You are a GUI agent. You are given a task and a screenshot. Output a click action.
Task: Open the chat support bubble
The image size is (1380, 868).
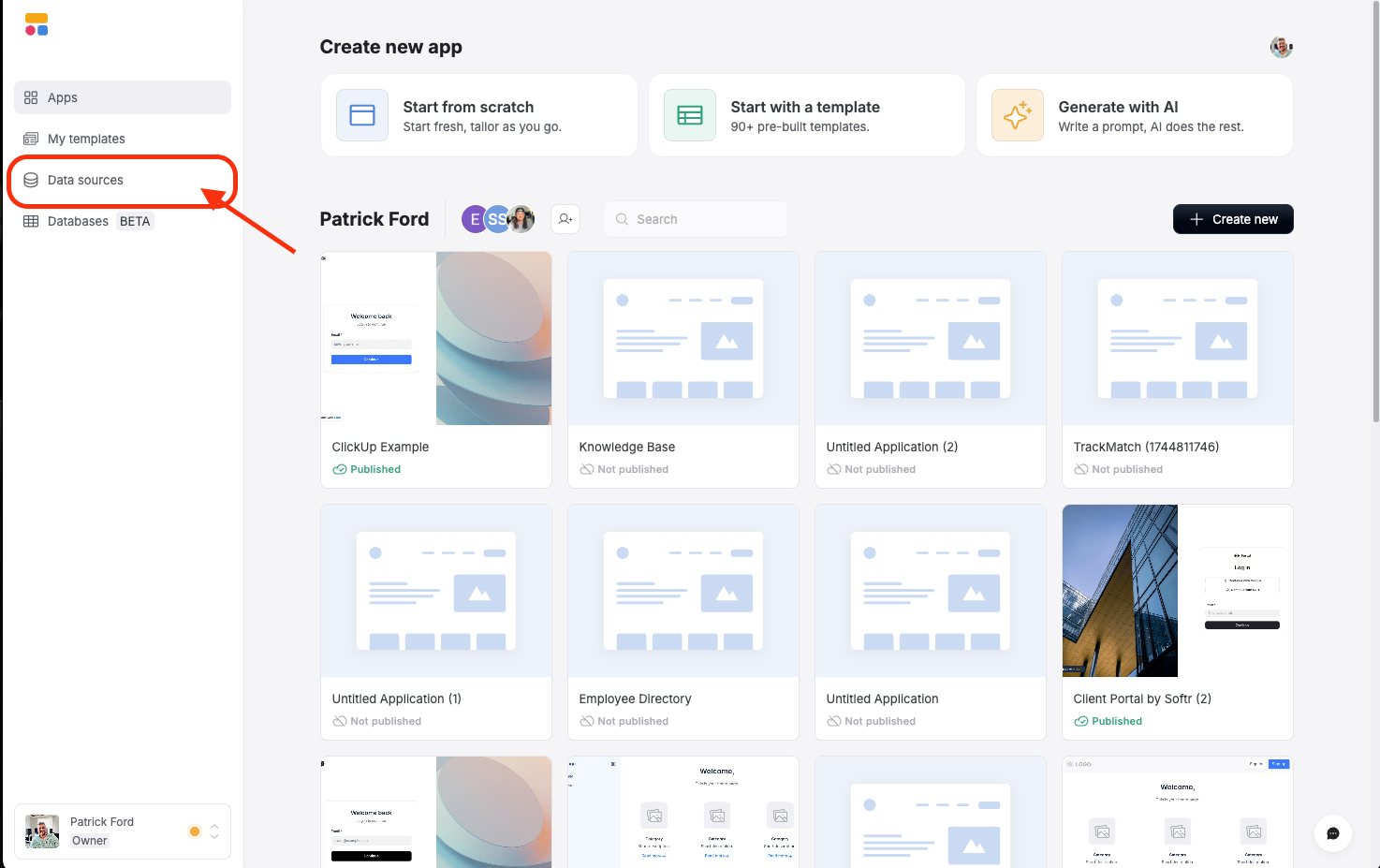point(1333,832)
